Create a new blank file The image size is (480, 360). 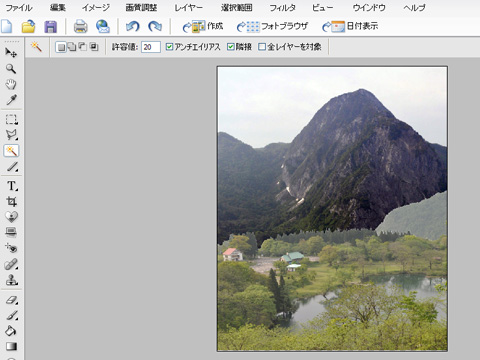coord(7,26)
